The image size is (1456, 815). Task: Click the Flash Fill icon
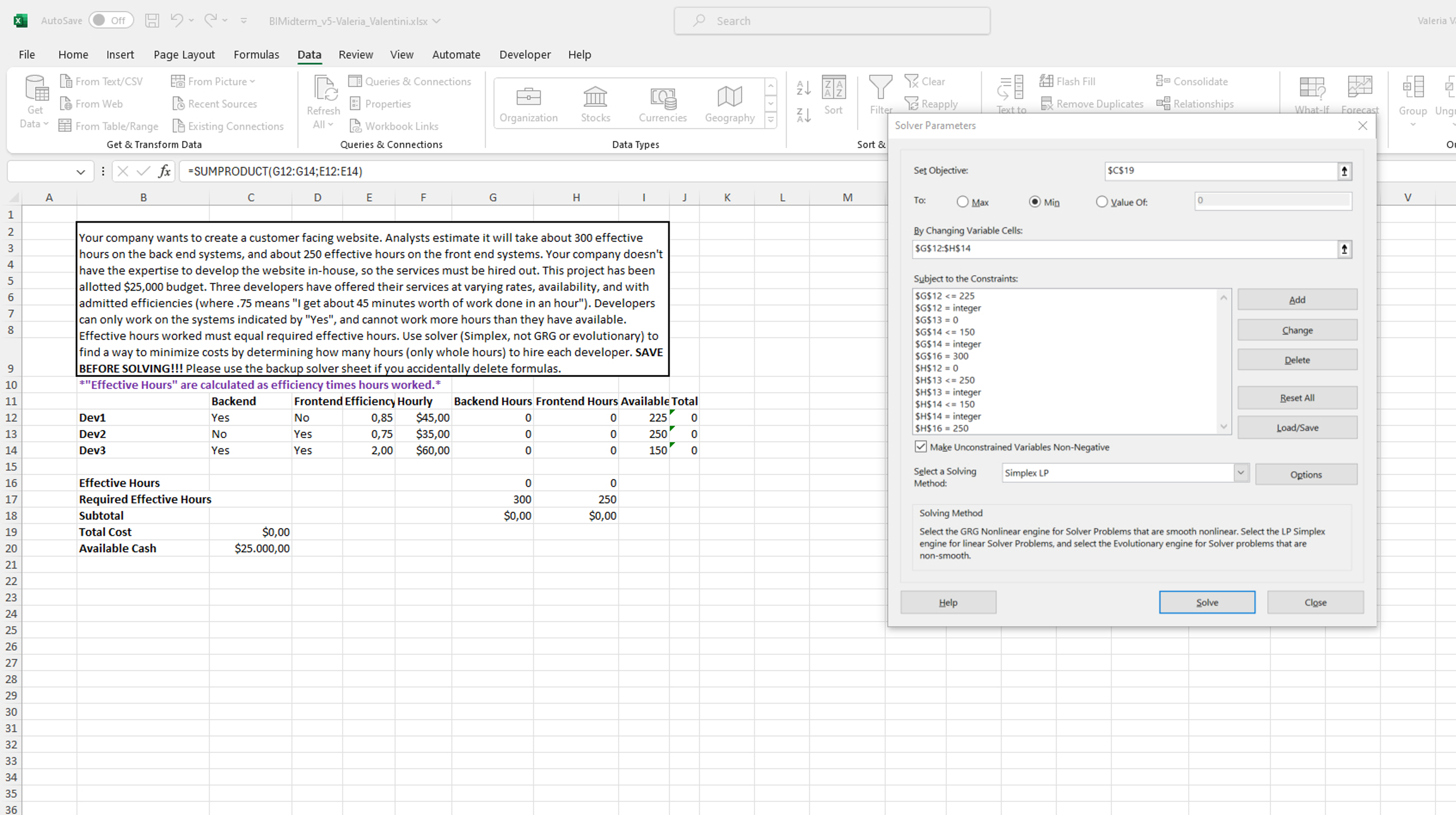click(1047, 81)
